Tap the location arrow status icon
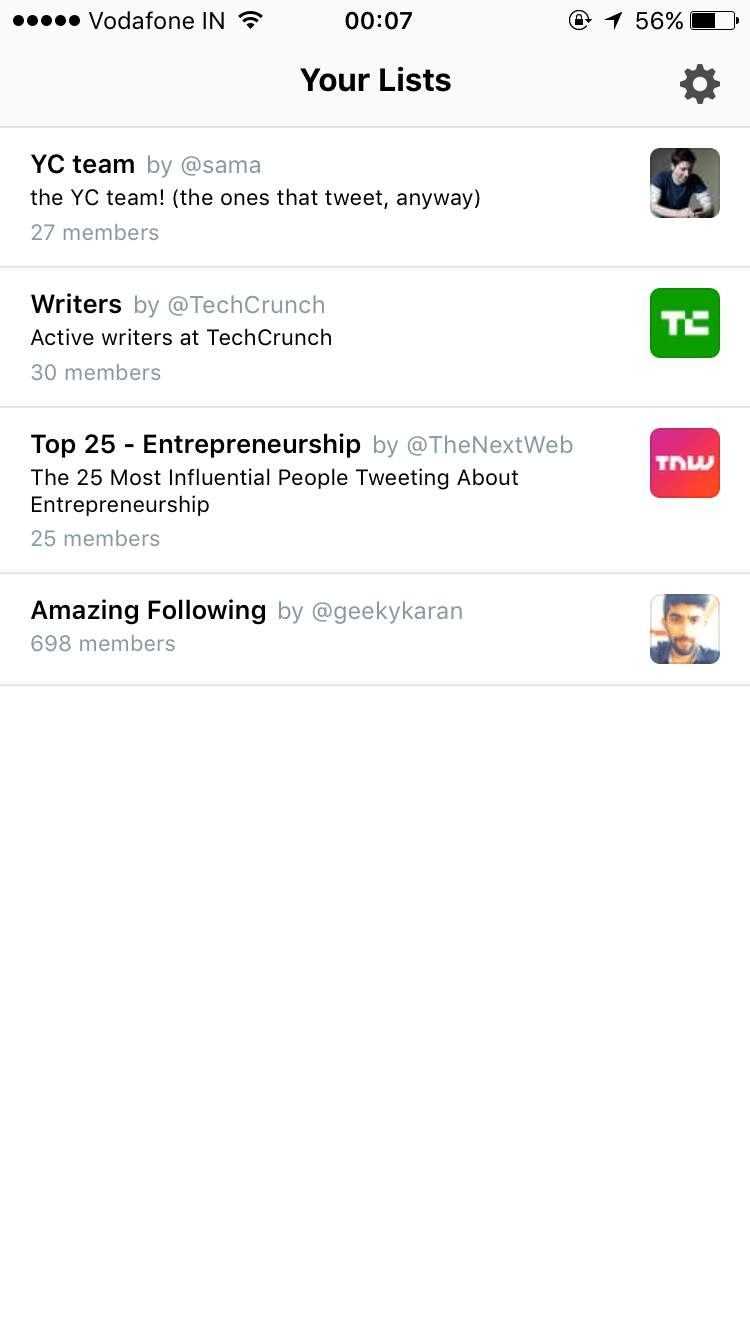This screenshot has width=750, height=1334. [x=613, y=20]
